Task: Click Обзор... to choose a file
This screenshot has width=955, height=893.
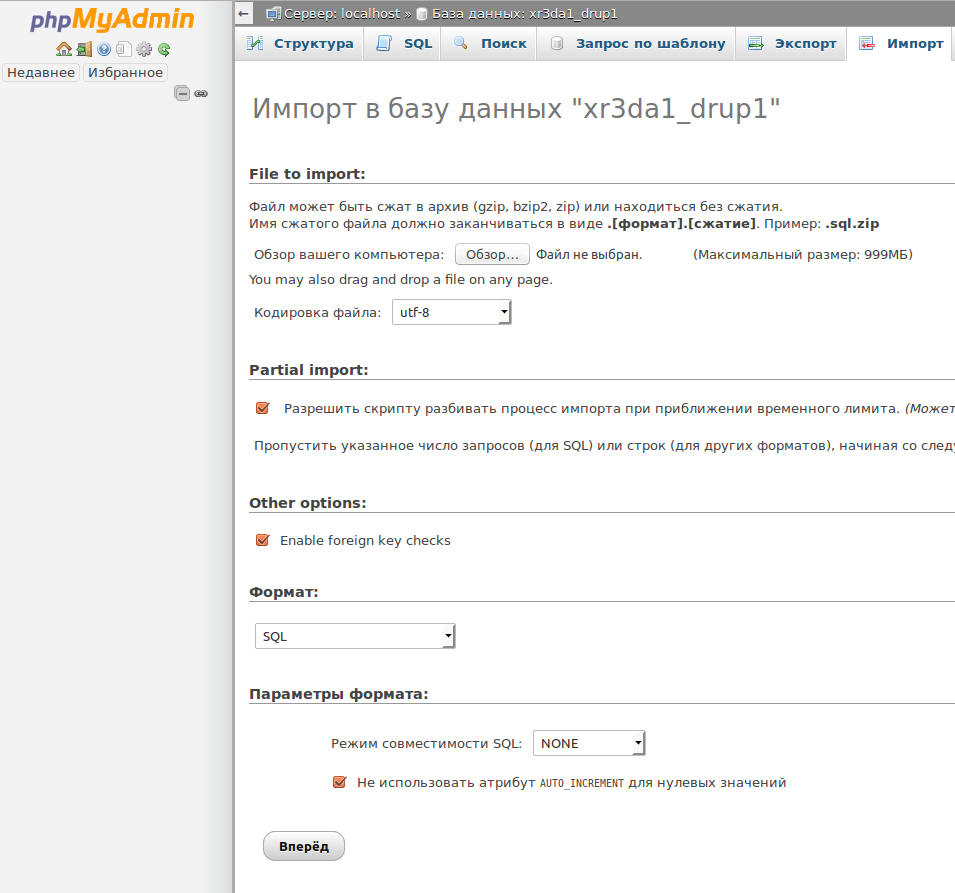Action: pyautogui.click(x=492, y=255)
